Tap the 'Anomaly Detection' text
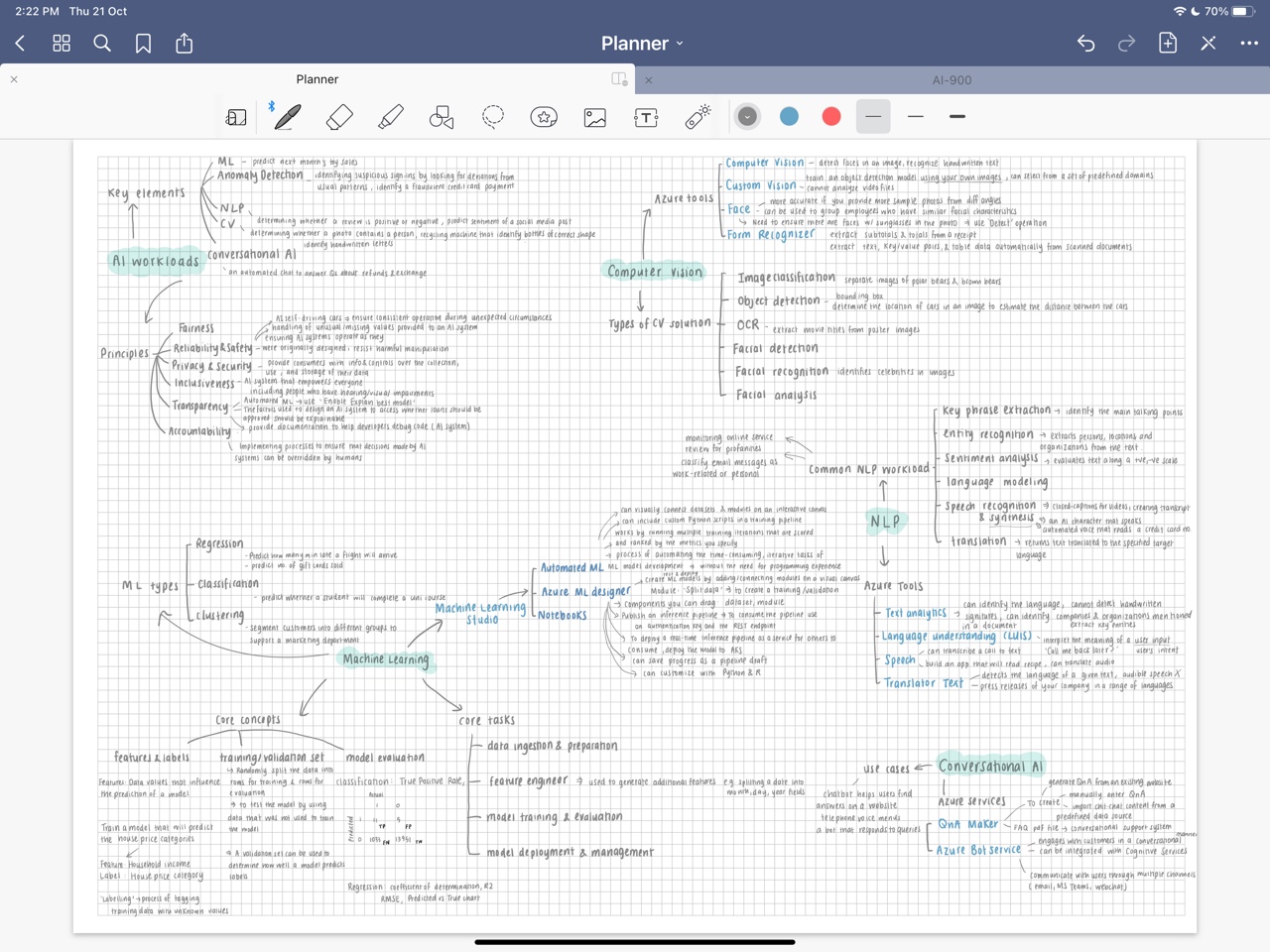The width and height of the screenshot is (1270, 952). pyautogui.click(x=260, y=176)
